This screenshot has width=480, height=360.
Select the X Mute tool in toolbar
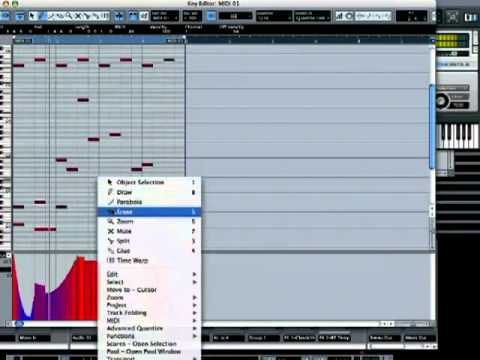(78, 16)
